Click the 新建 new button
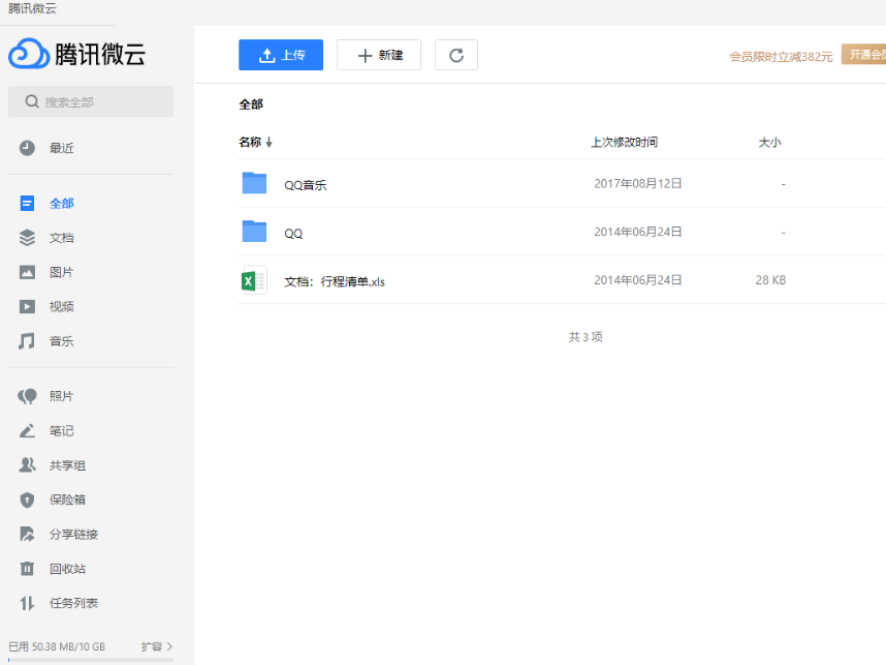 click(379, 55)
